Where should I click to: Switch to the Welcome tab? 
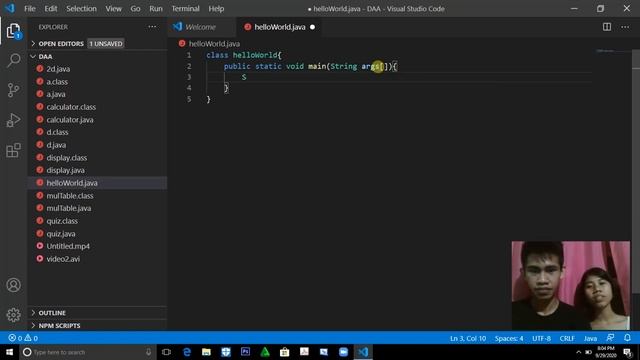tap(202, 27)
